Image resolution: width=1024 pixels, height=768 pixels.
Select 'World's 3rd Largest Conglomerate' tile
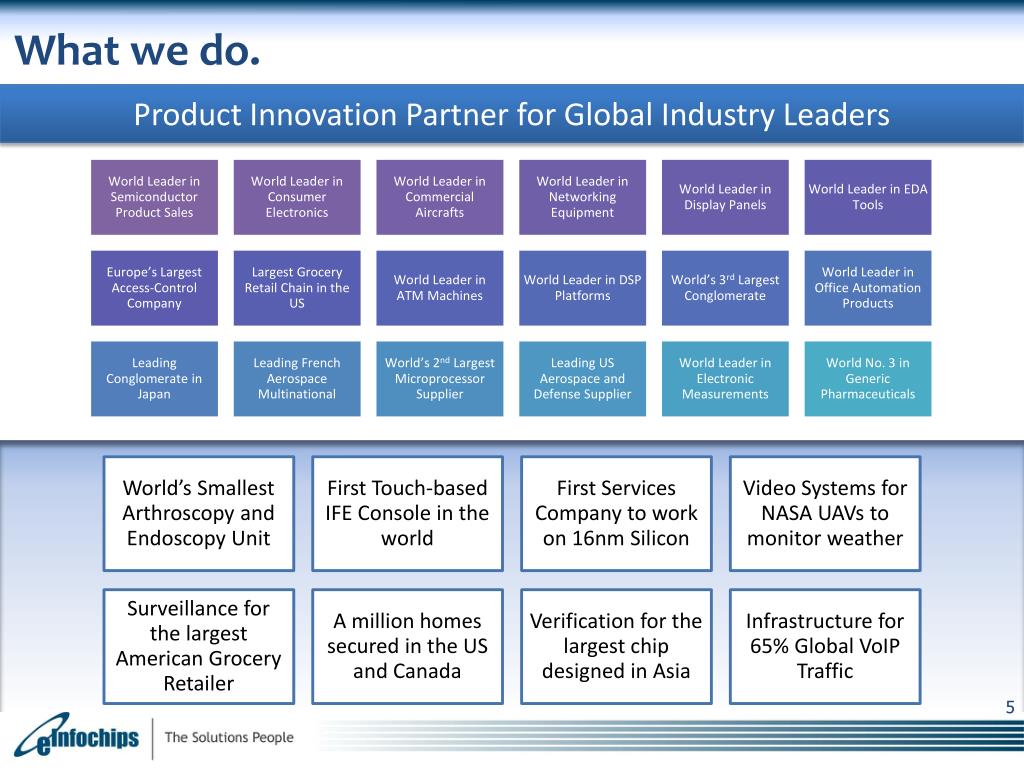(x=725, y=288)
